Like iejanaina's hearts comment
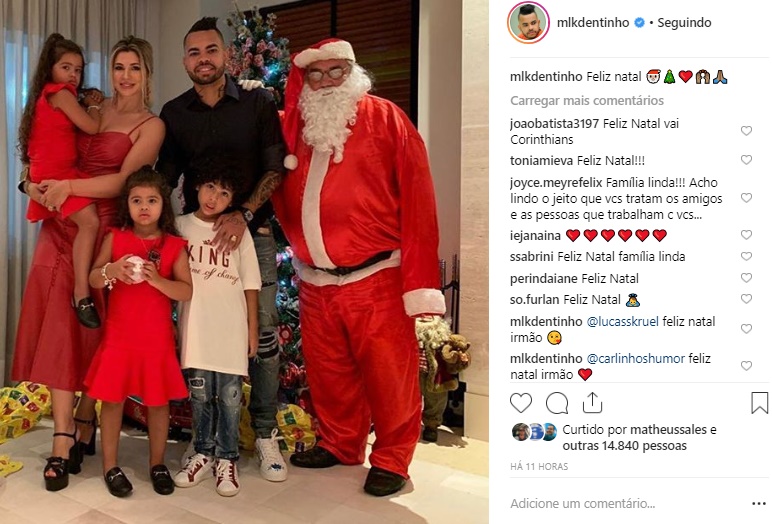 coord(746,234)
